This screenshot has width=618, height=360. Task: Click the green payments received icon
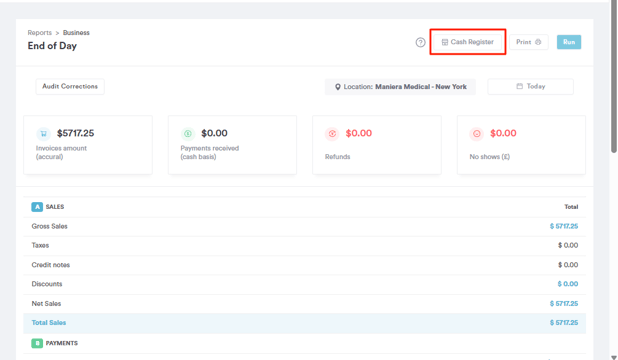[188, 134]
